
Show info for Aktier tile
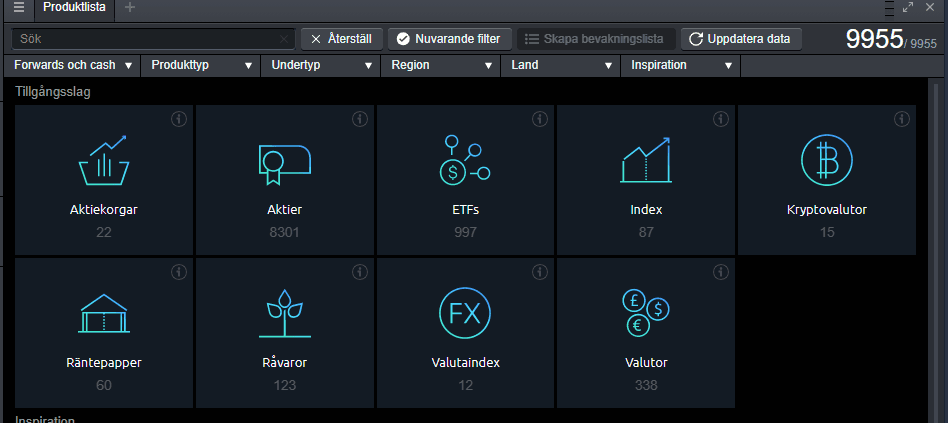point(360,119)
